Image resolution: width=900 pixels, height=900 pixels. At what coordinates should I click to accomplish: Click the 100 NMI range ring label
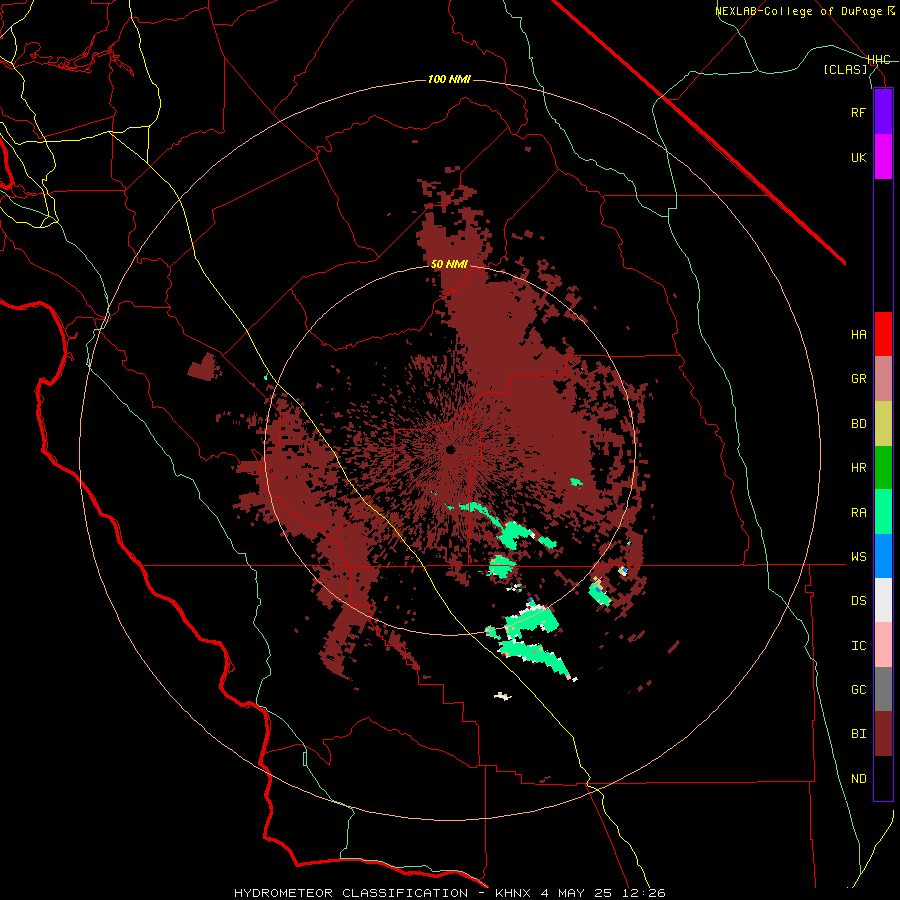pyautogui.click(x=449, y=79)
